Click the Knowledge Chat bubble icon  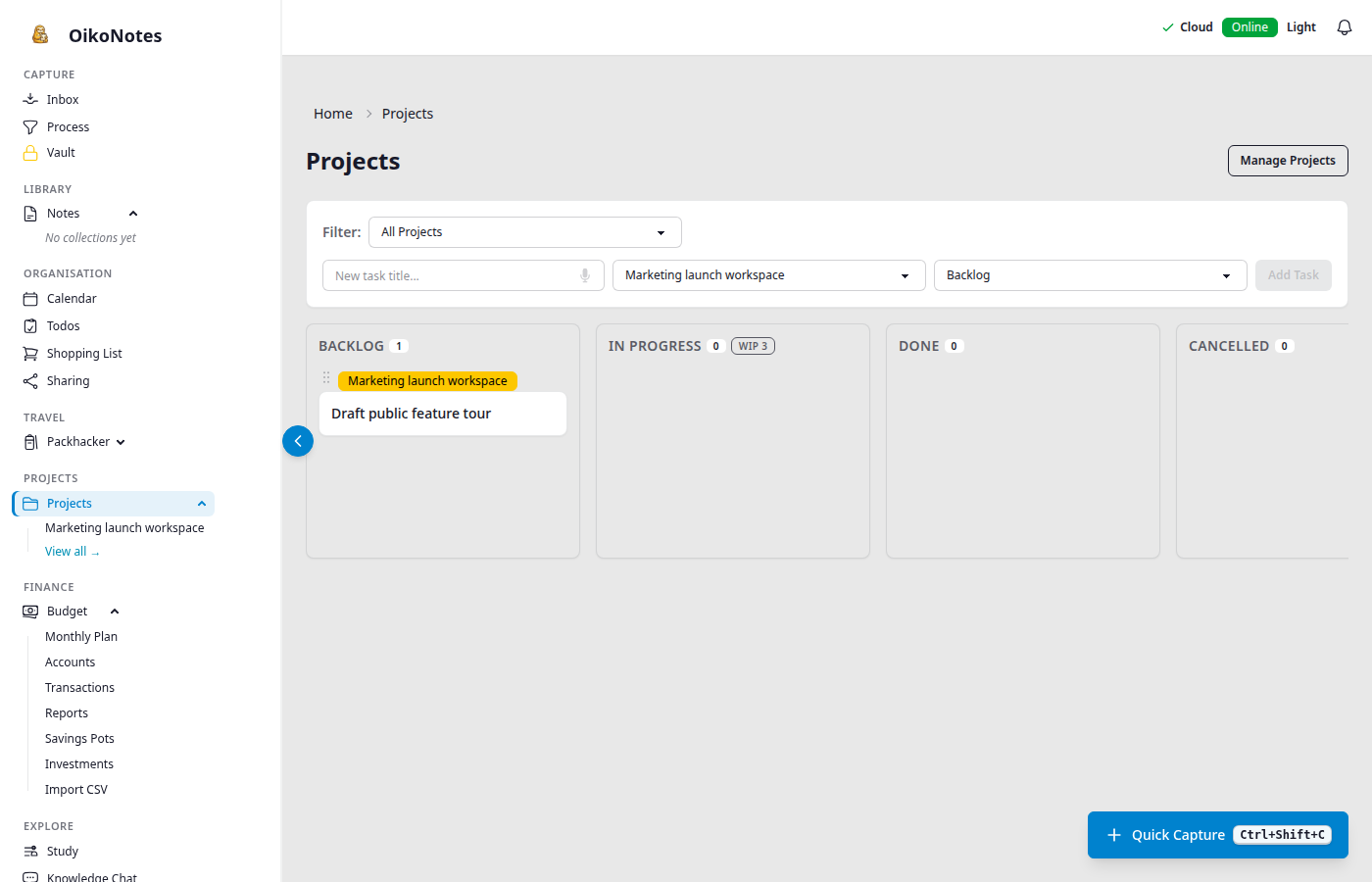tap(30, 877)
